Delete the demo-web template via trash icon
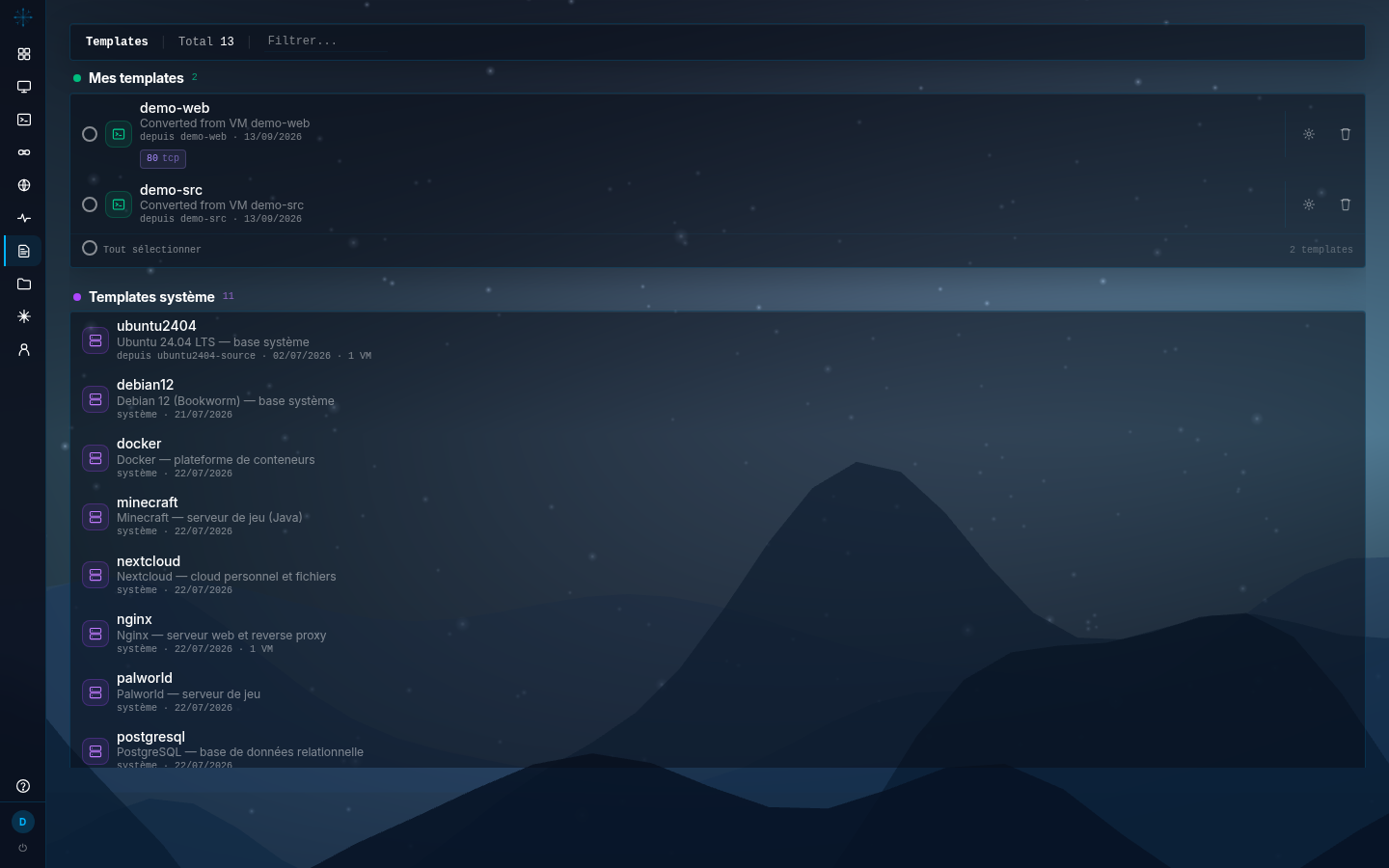This screenshot has width=1389, height=868. tap(1346, 134)
